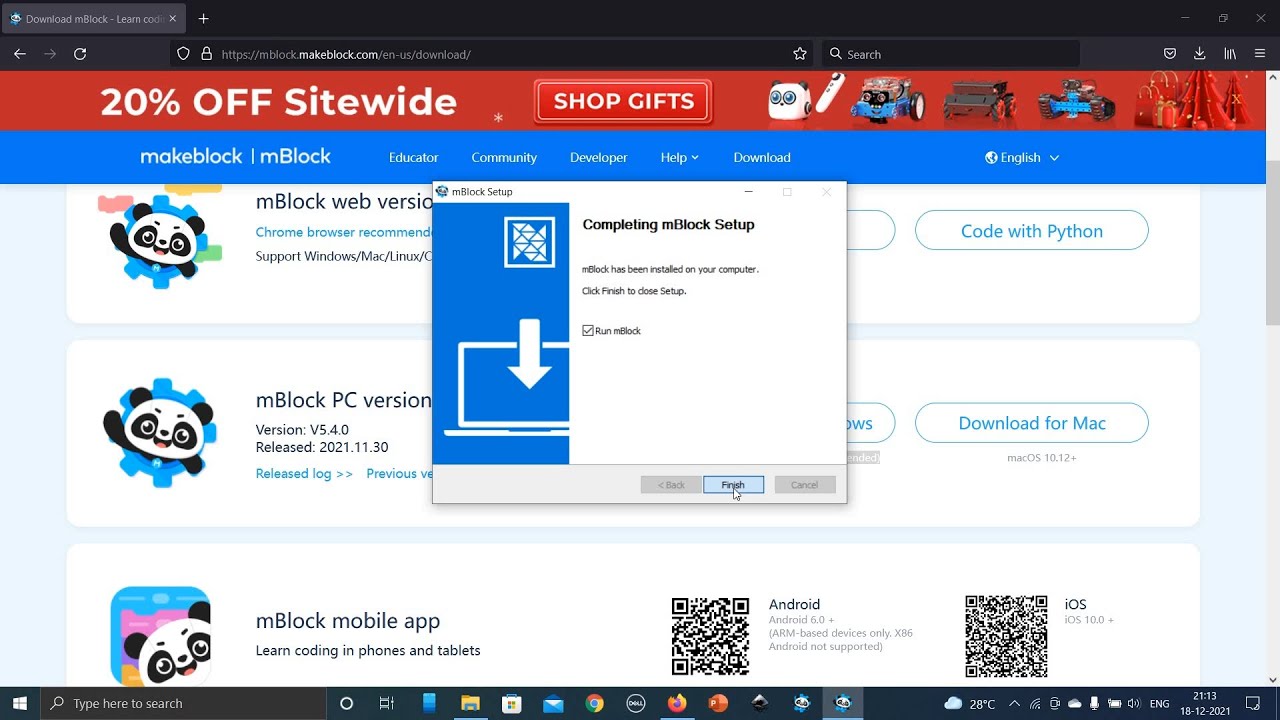Open Mail app from taskbar

(553, 703)
